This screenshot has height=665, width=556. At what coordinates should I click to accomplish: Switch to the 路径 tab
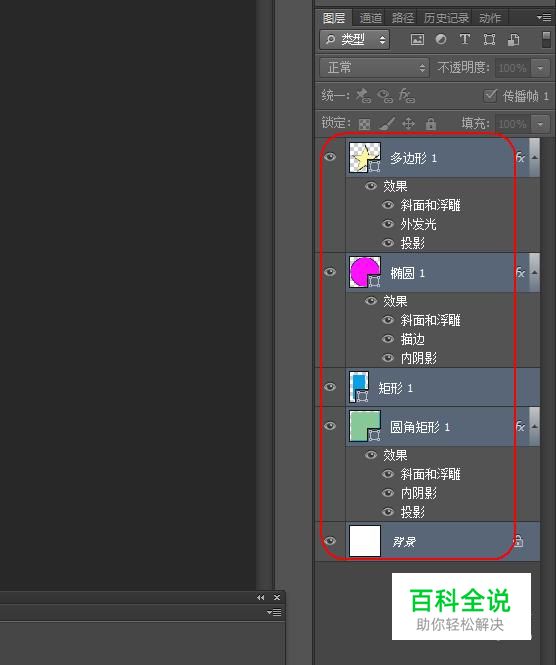(402, 18)
